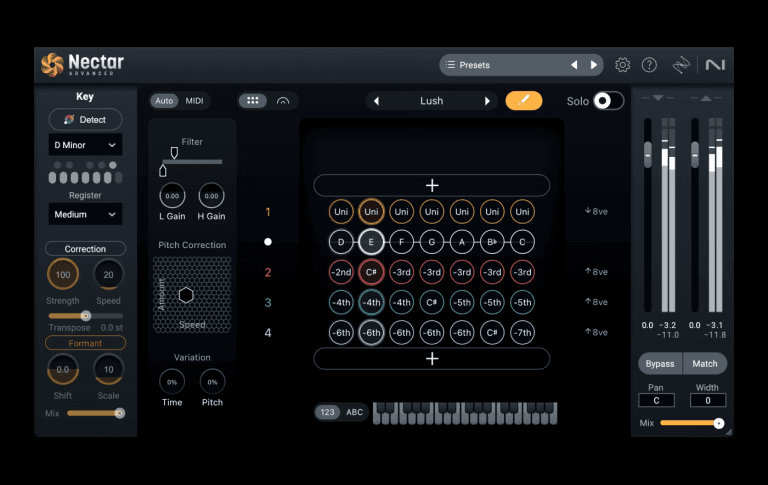Switch to the grid view icon

tap(253, 101)
